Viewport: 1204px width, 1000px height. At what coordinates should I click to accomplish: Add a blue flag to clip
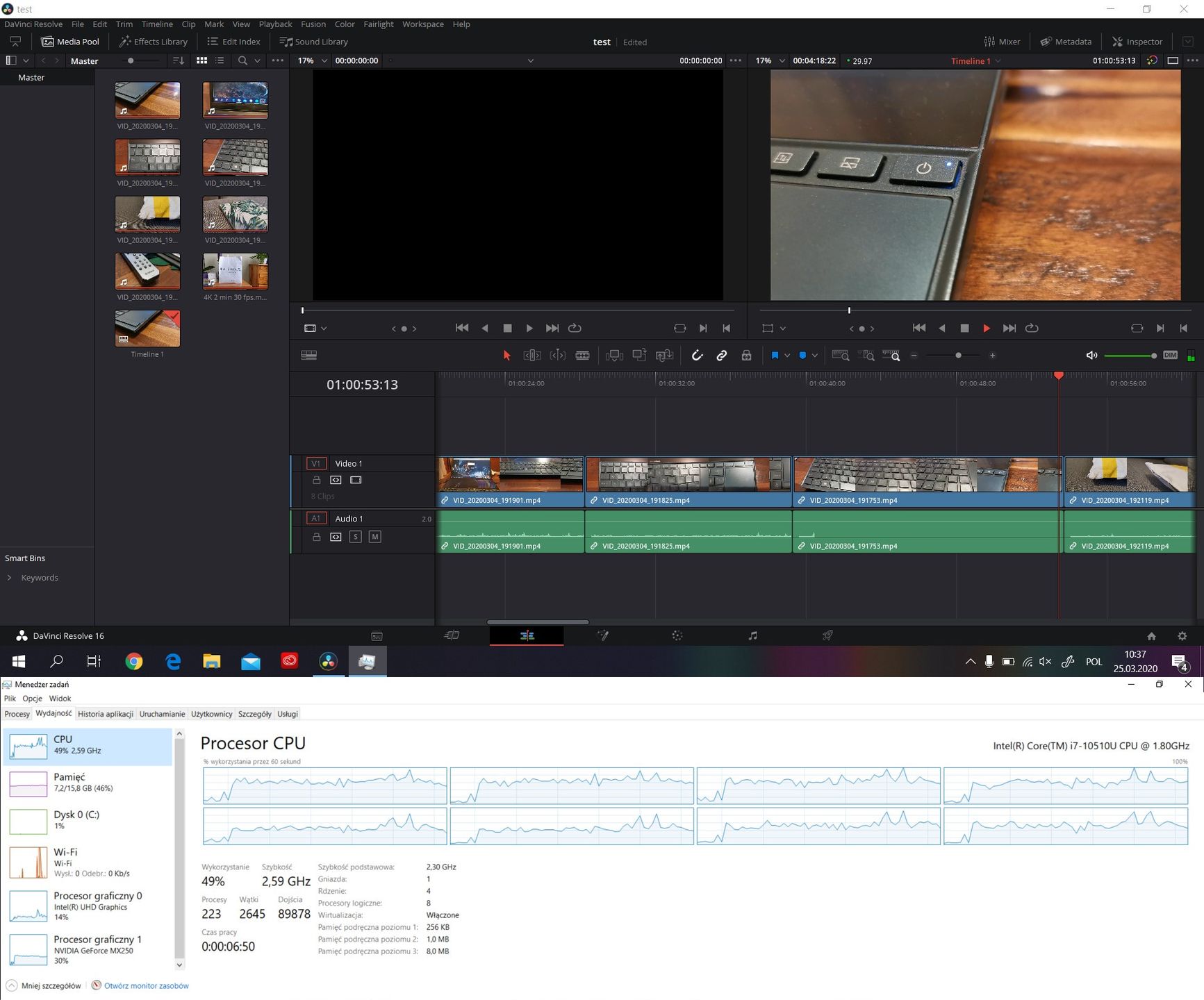[775, 356]
